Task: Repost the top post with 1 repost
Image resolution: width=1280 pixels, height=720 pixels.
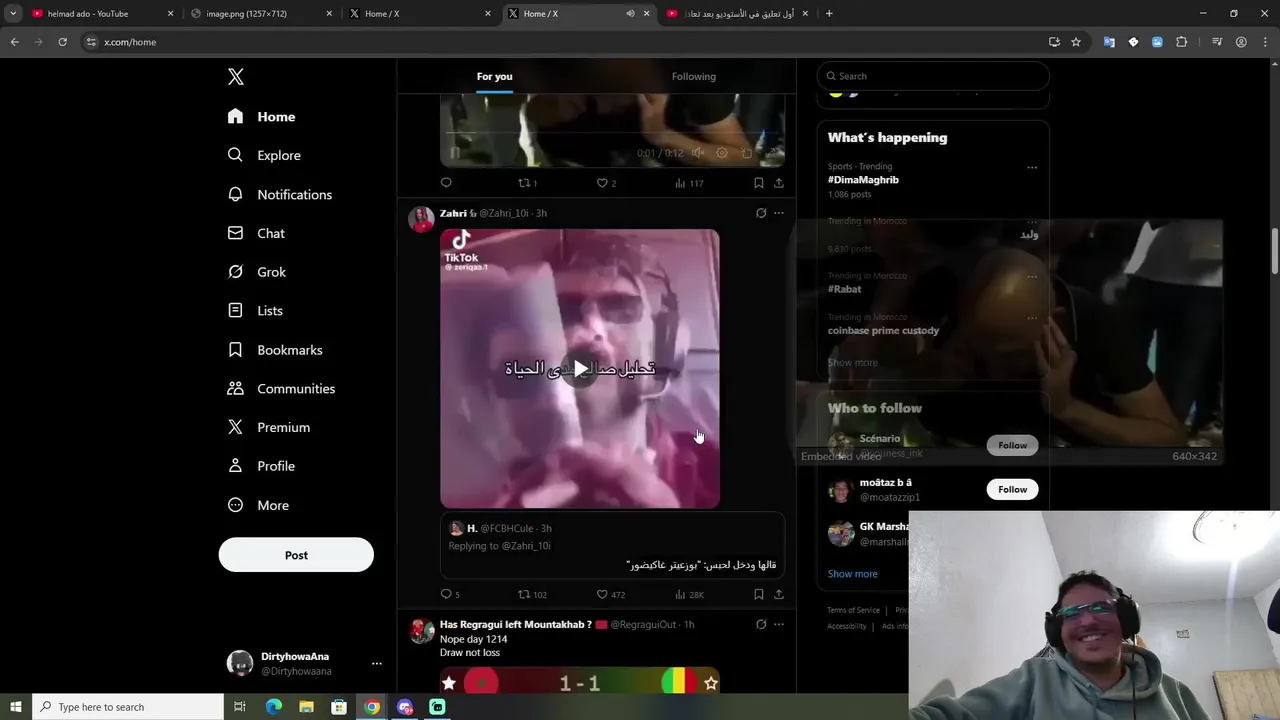Action: [527, 183]
